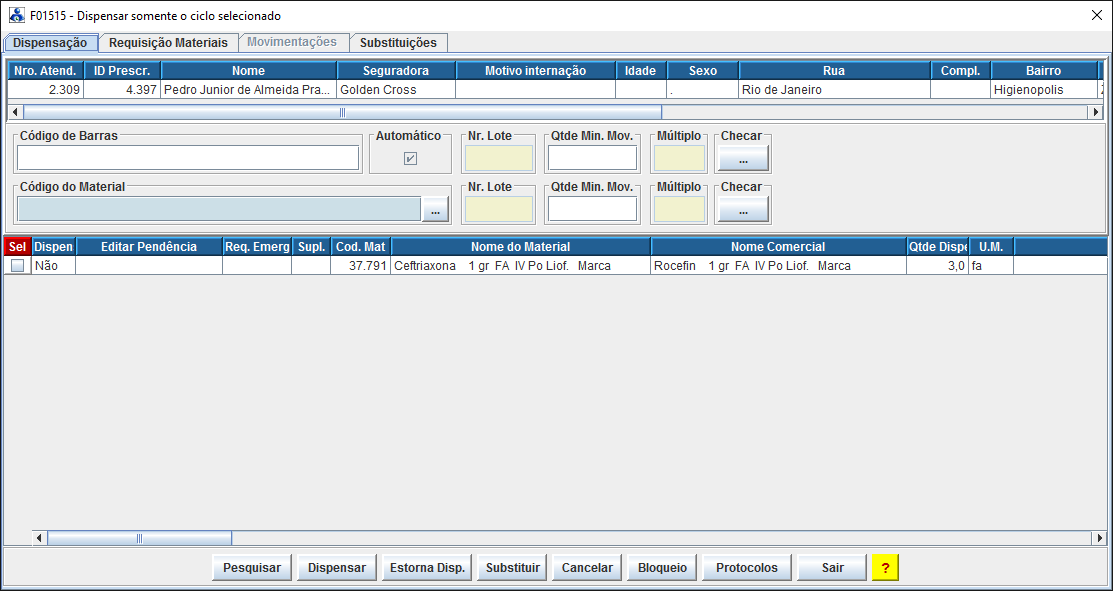Click the Pesquisar button
Image resolution: width=1113 pixels, height=591 pixels.
pos(252,567)
